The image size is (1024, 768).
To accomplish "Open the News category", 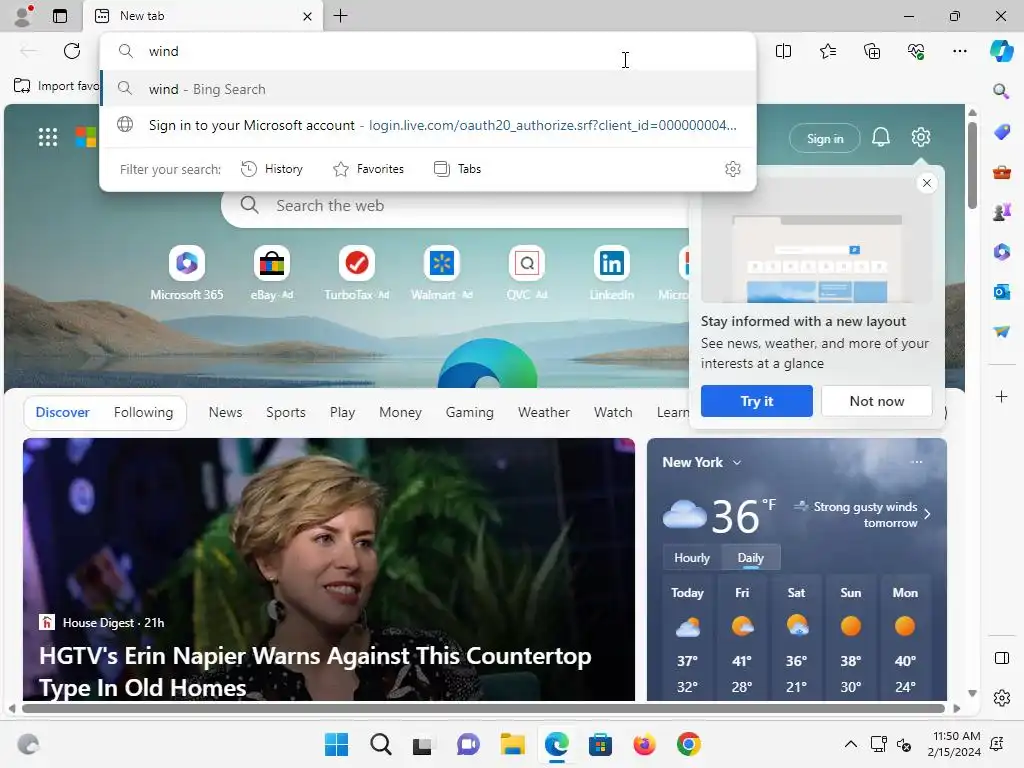I will [225, 412].
